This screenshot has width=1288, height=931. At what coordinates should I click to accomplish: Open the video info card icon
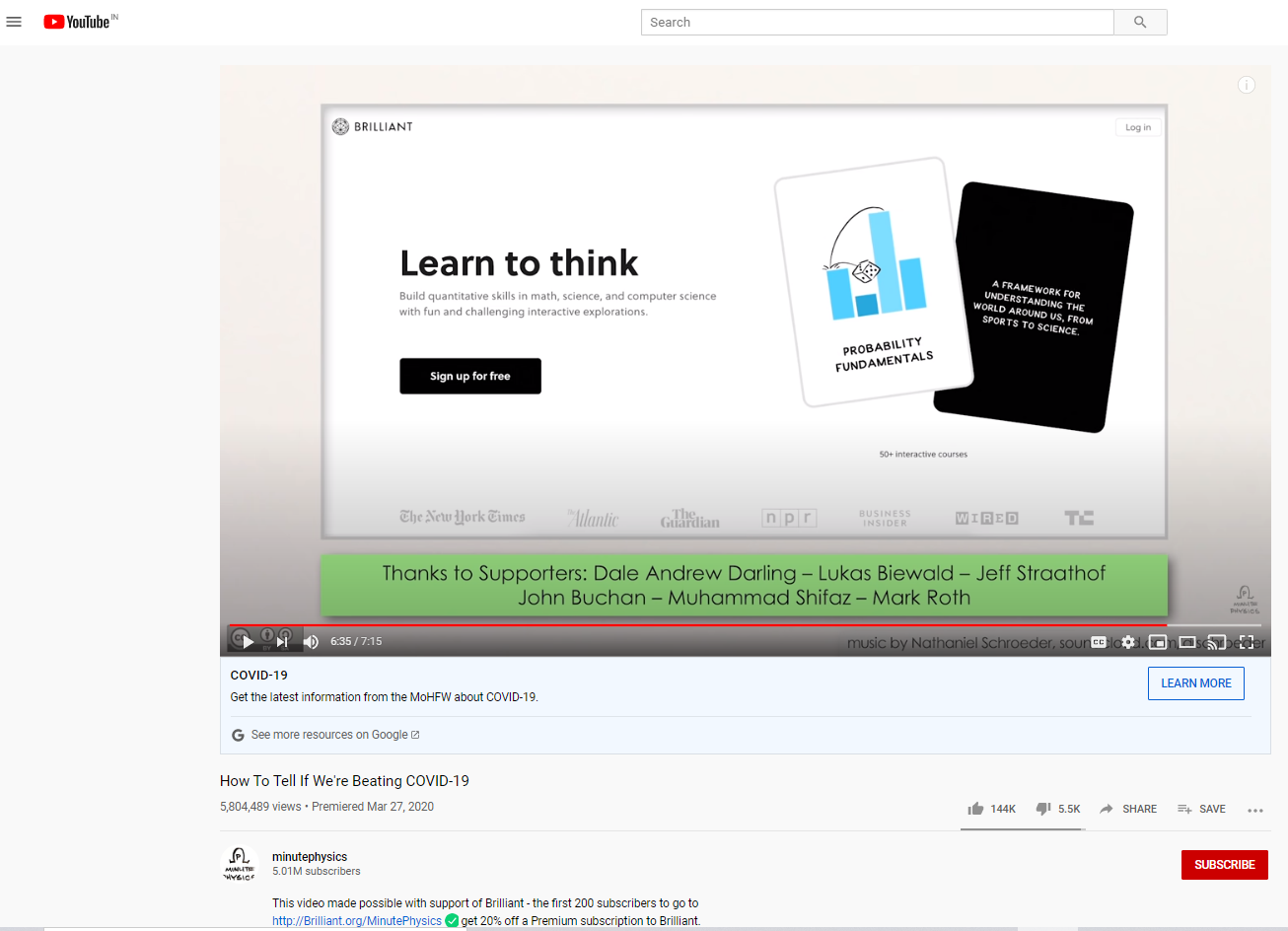1247,85
